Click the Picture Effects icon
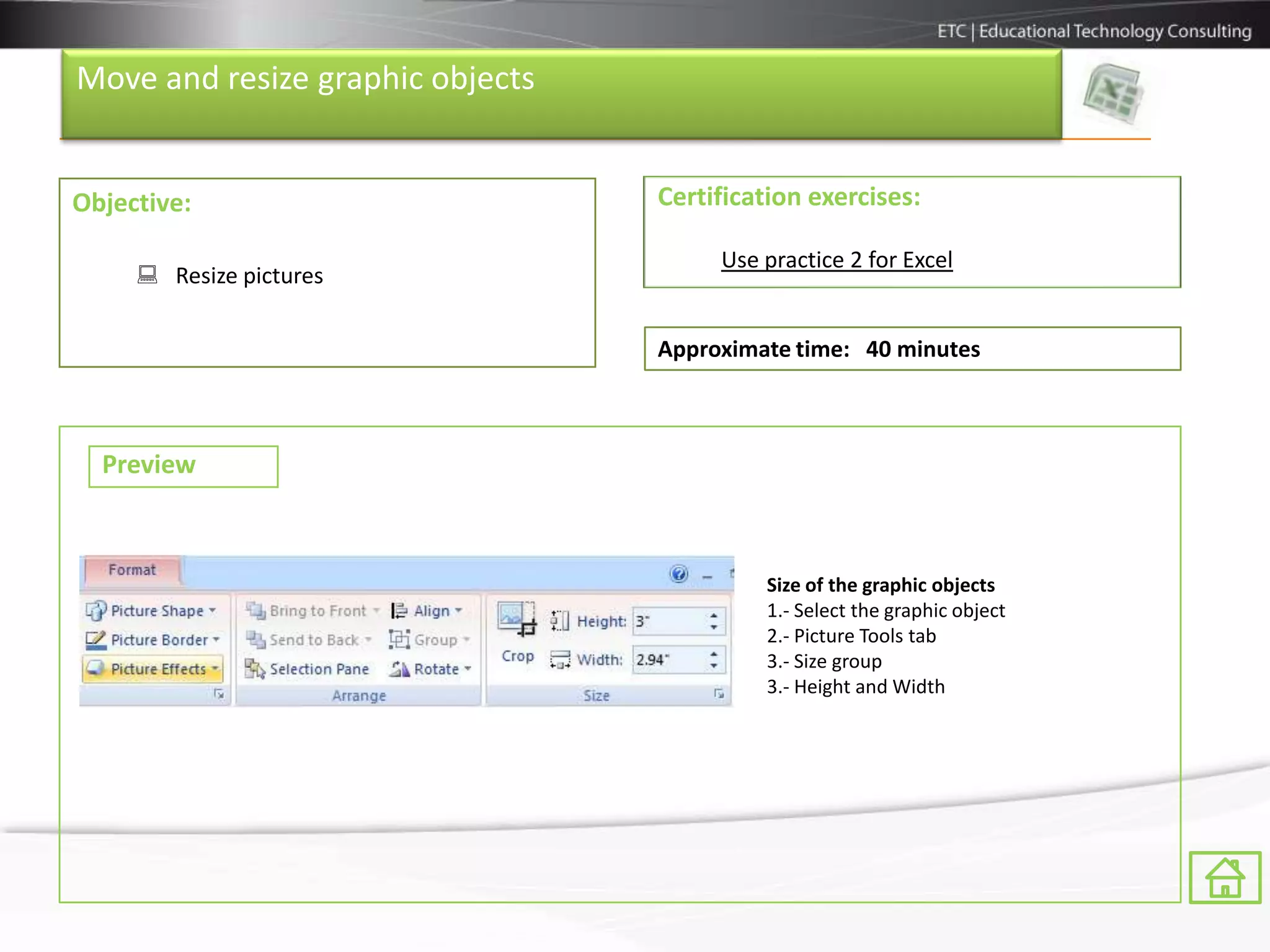Viewport: 1270px width, 952px height. coord(95,668)
